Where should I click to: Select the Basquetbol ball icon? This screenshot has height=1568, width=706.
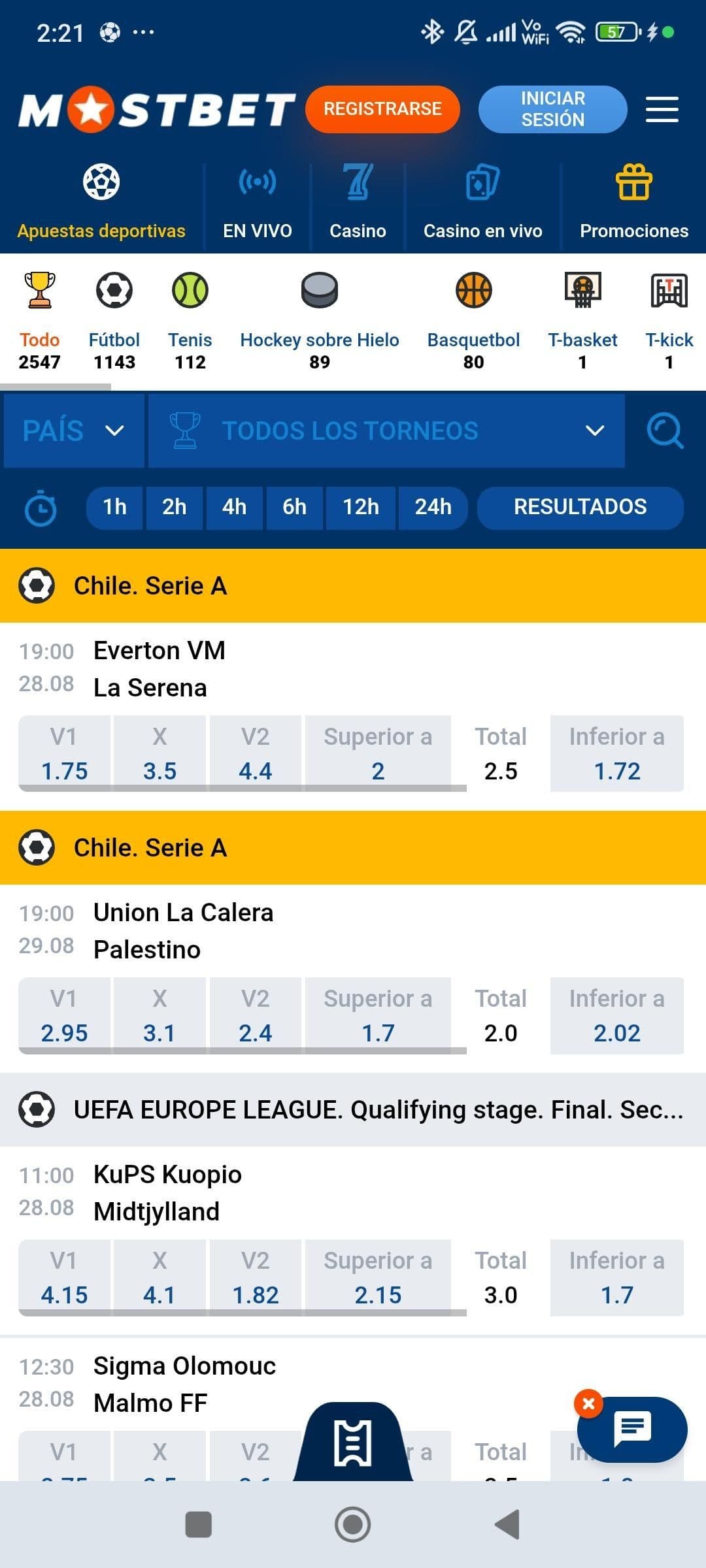point(473,290)
